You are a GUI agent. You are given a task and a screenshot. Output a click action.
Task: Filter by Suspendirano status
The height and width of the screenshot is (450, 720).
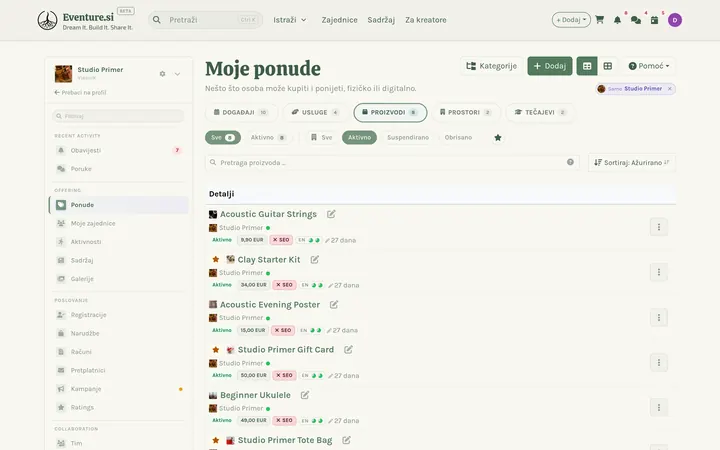coord(408,137)
